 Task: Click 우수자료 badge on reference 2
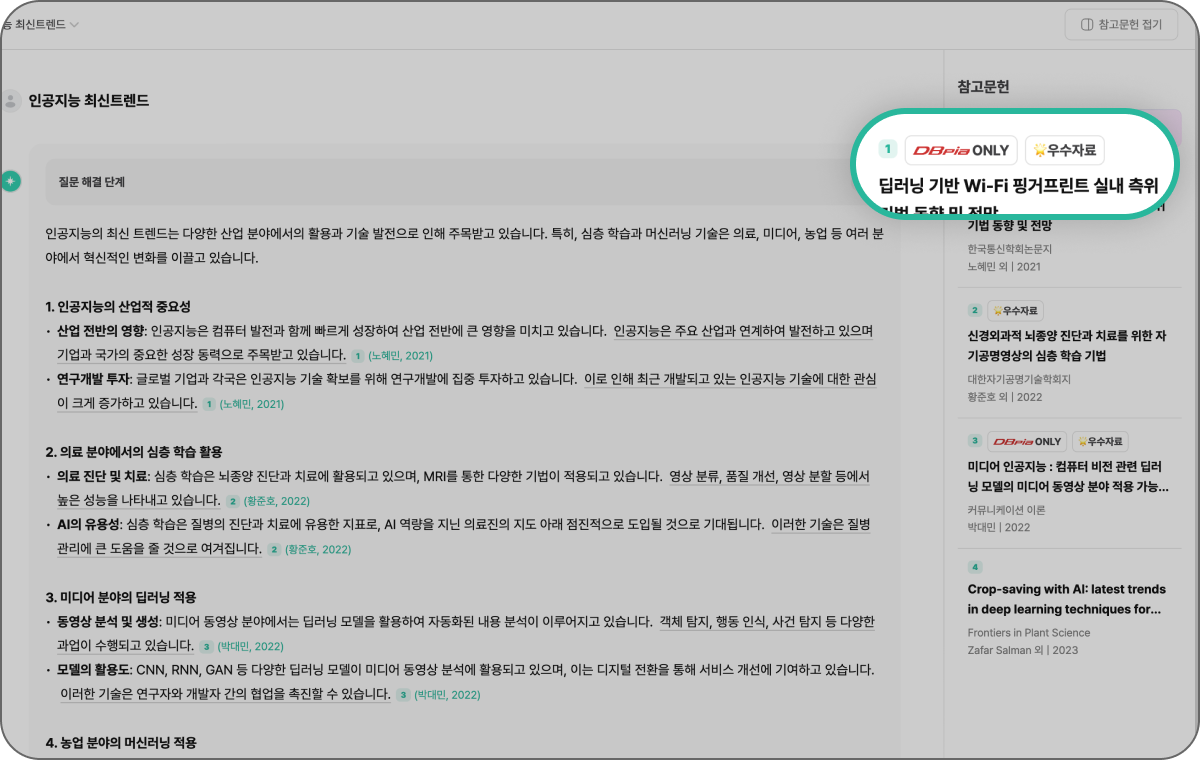tap(1015, 310)
